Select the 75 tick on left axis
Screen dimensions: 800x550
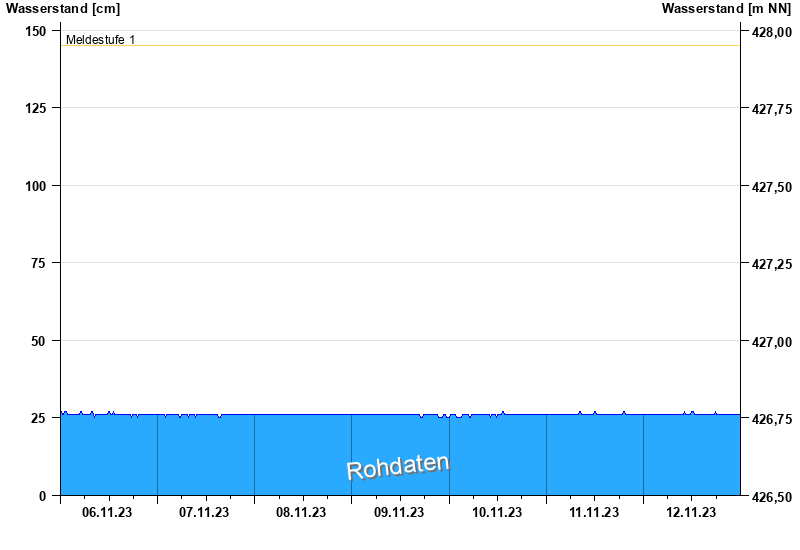[x=39, y=263]
